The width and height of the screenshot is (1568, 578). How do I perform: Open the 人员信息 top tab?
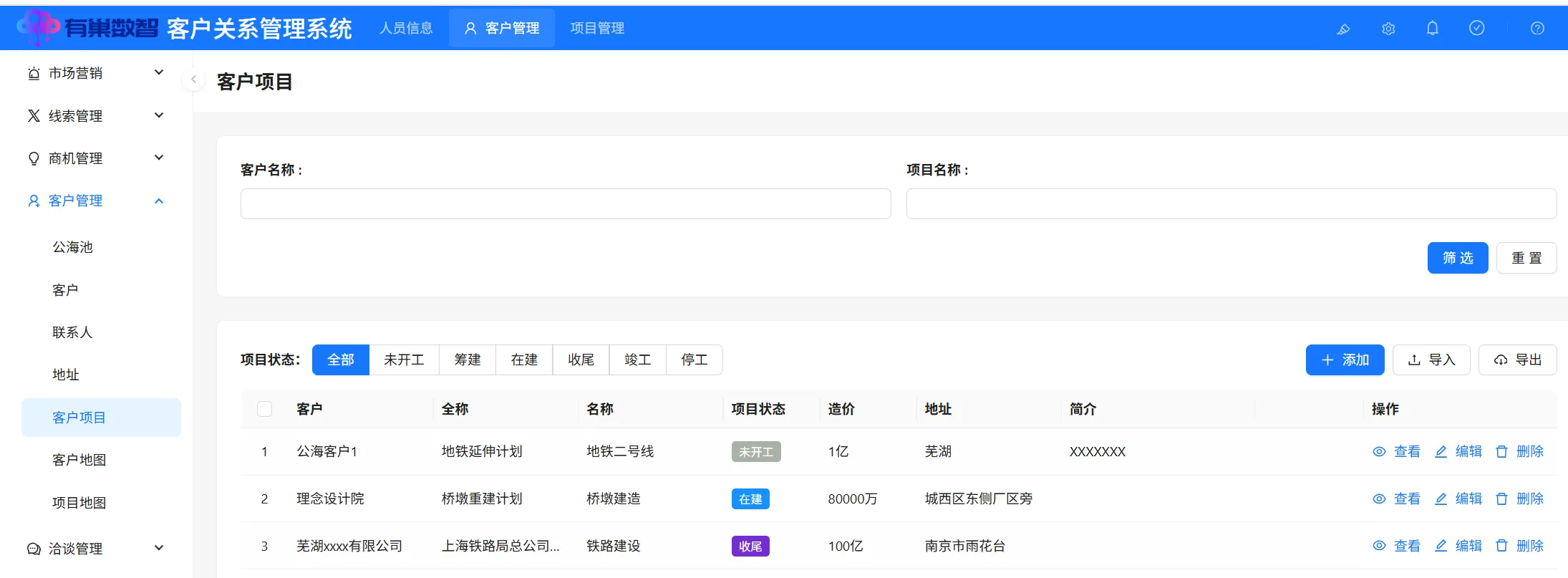[406, 28]
